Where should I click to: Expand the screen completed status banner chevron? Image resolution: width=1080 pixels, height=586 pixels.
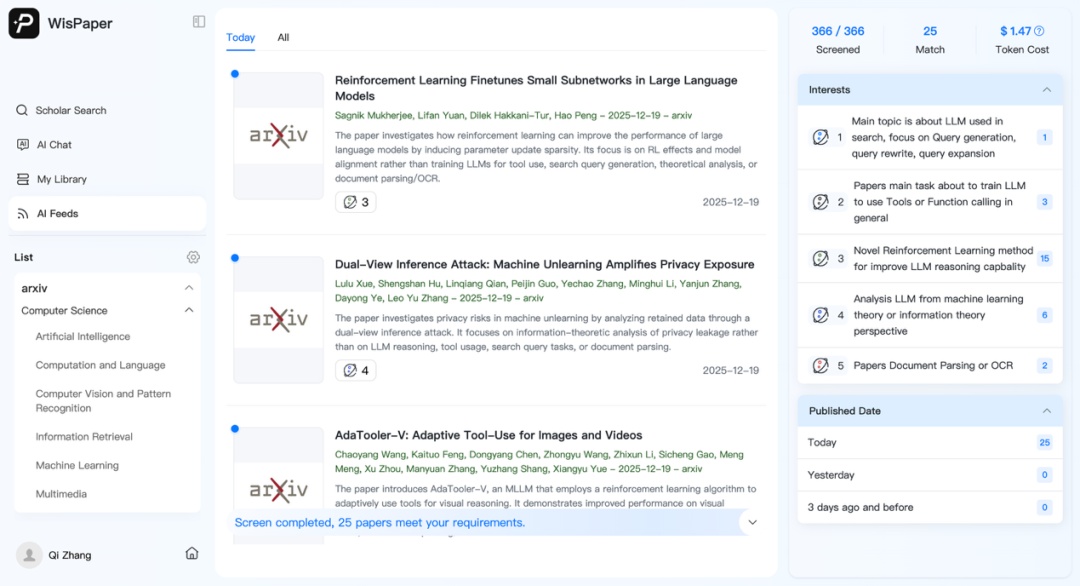(x=752, y=523)
